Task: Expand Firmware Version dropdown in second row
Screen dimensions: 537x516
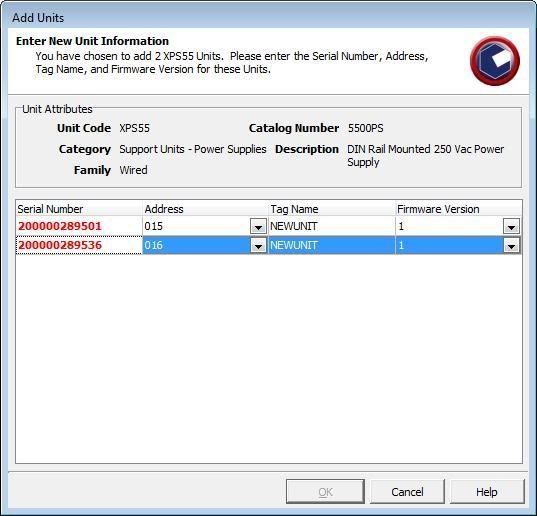Action: click(x=511, y=246)
